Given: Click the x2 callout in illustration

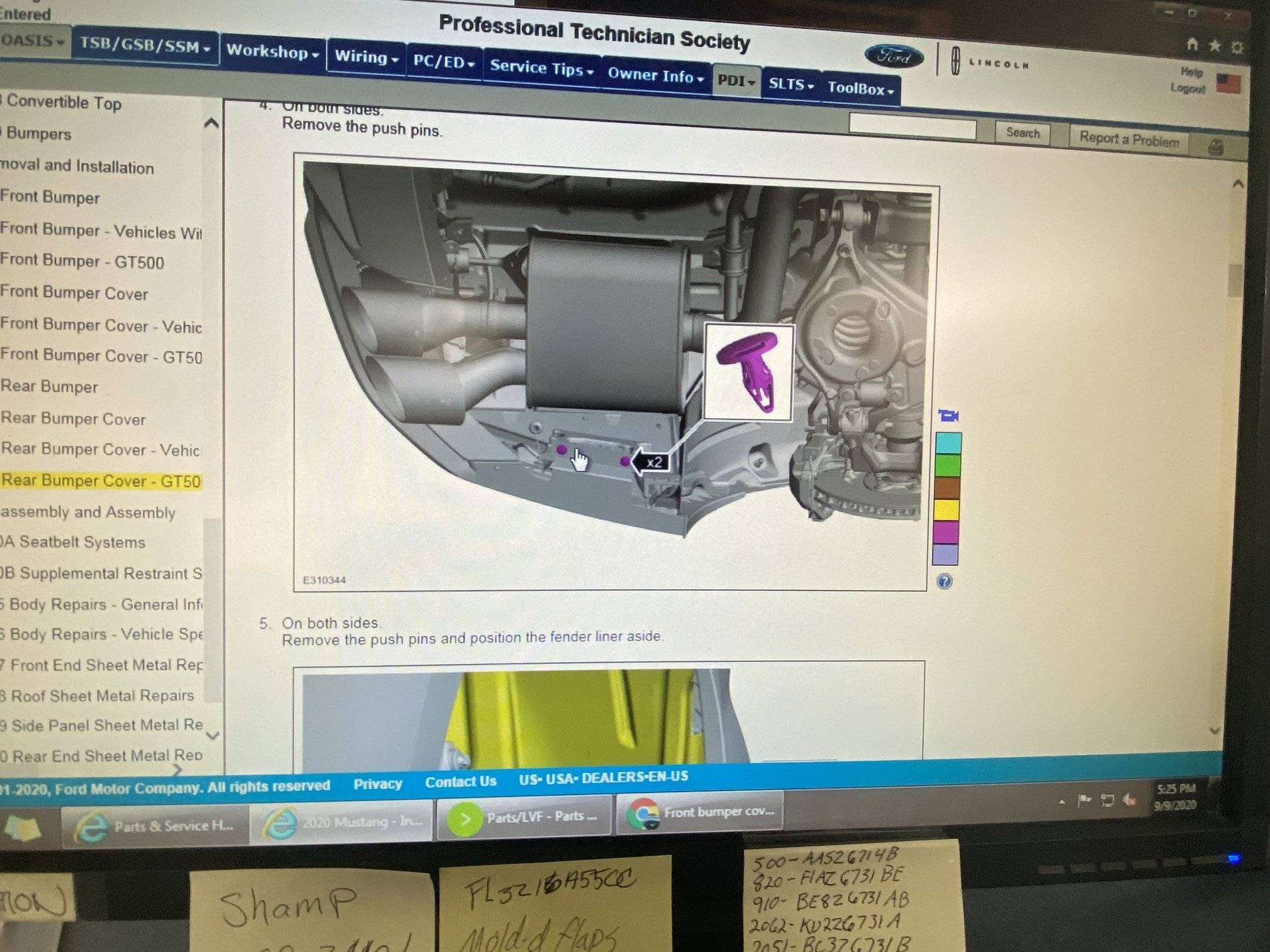Looking at the screenshot, I should (651, 462).
